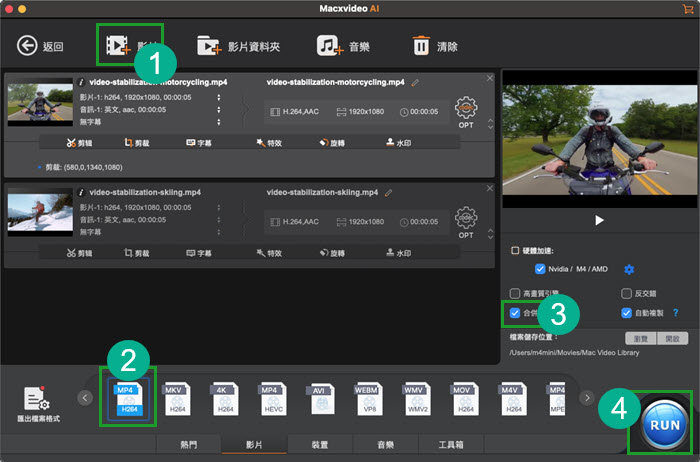Show info for video-stabilization-skiing.mp4
The height and width of the screenshot is (462, 700).
point(81,192)
